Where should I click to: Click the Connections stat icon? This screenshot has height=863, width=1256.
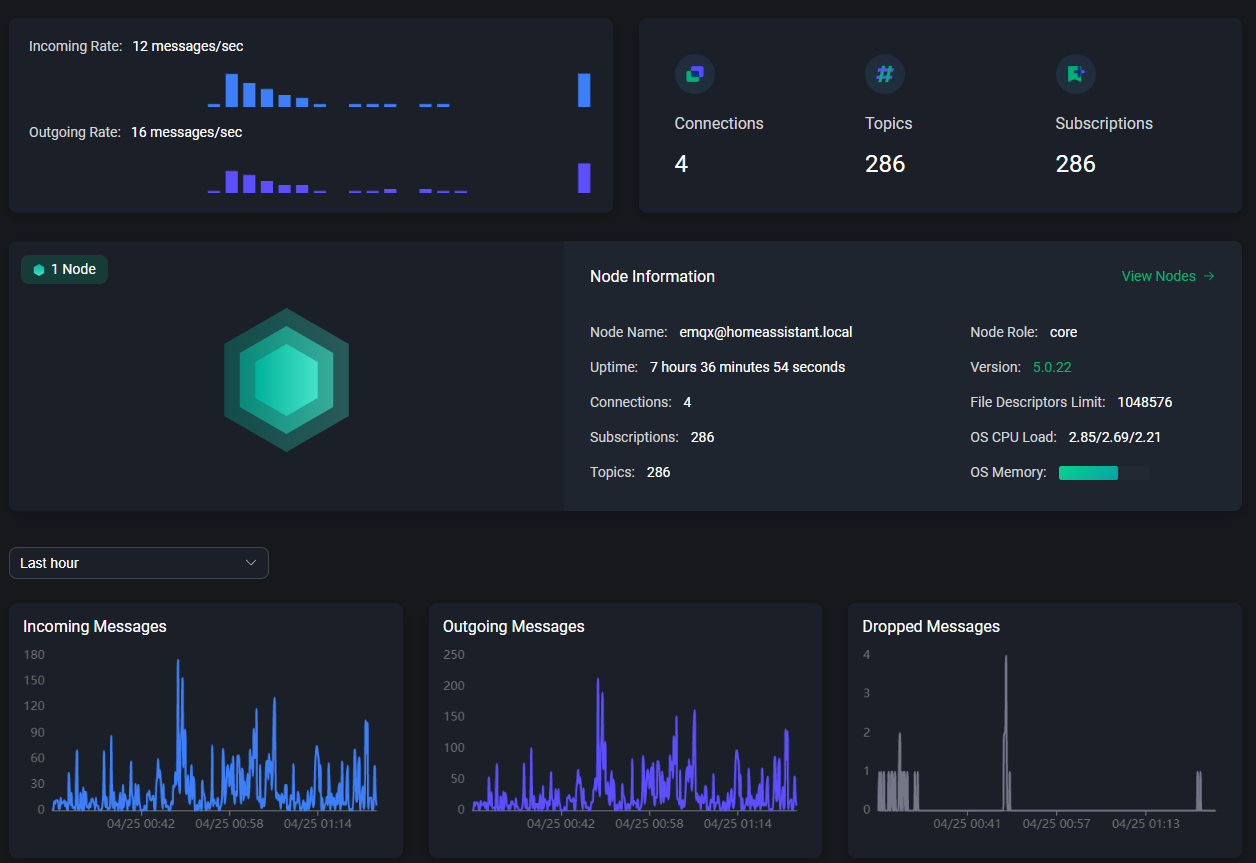click(x=695, y=73)
